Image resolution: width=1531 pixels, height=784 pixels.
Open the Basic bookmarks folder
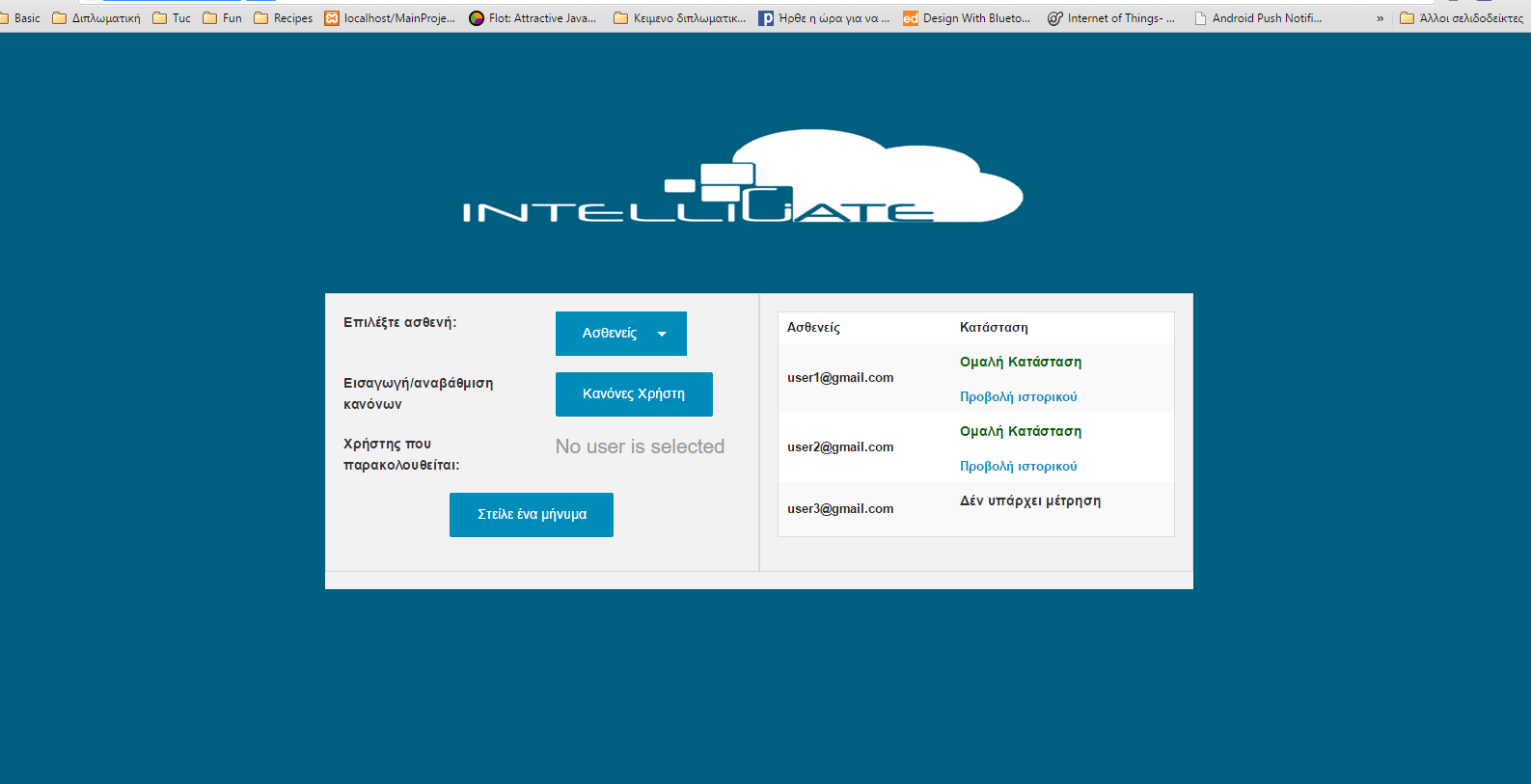tap(20, 18)
